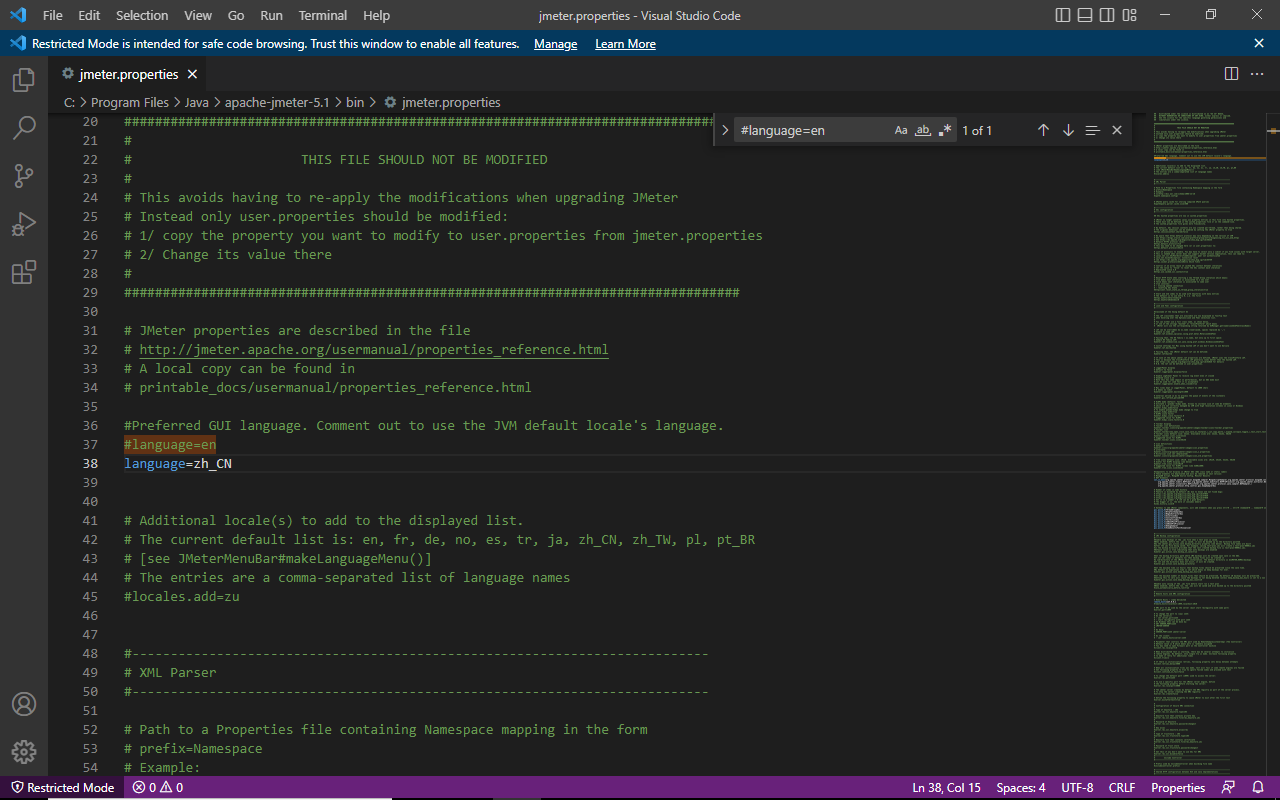Click Restricted Mode status bar item
The height and width of the screenshot is (800, 1280).
click(x=62, y=788)
